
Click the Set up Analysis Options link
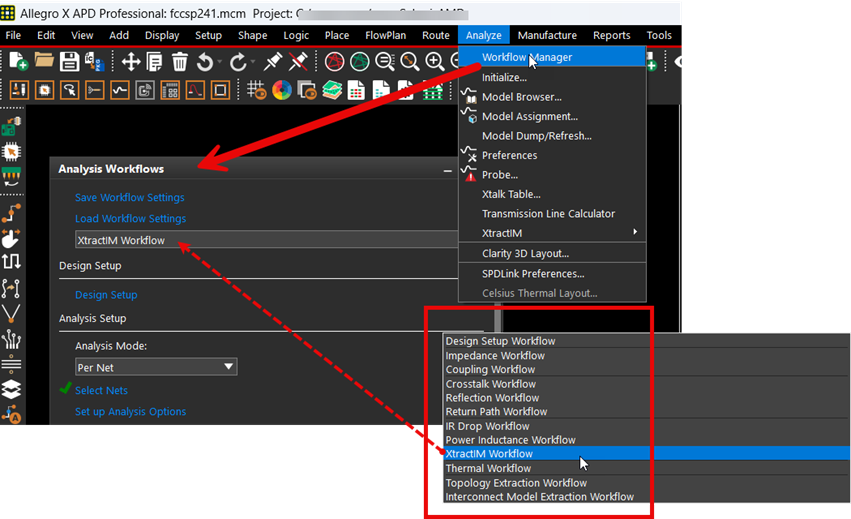coord(130,412)
